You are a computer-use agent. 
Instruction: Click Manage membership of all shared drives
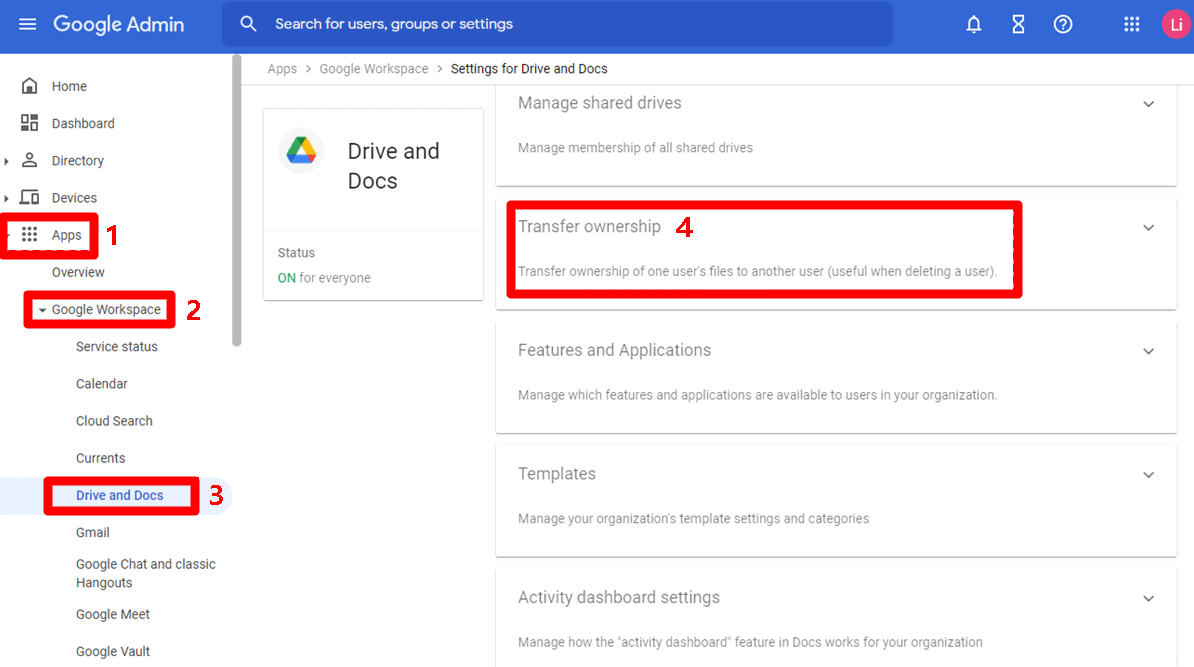click(x=635, y=148)
